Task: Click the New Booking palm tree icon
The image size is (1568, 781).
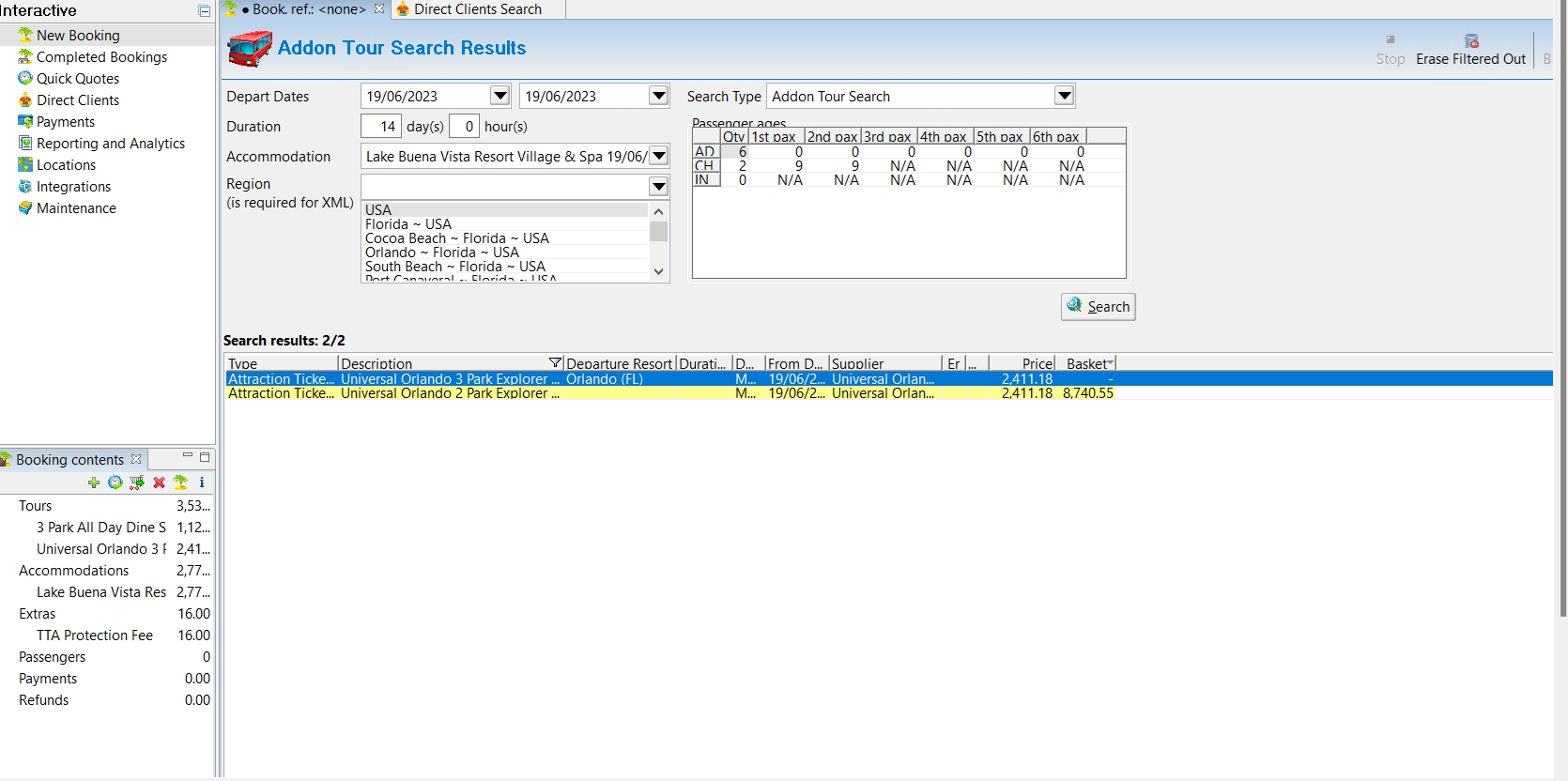Action: 25,35
